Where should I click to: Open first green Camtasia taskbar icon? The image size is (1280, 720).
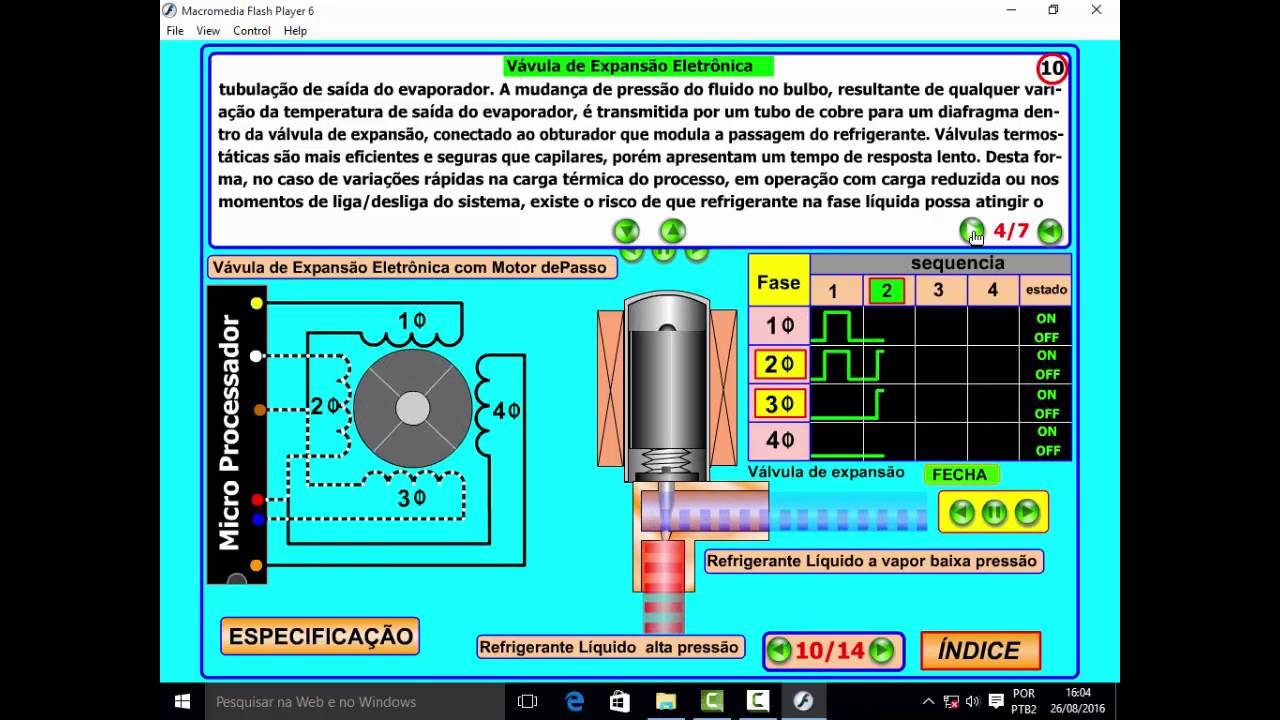click(712, 701)
